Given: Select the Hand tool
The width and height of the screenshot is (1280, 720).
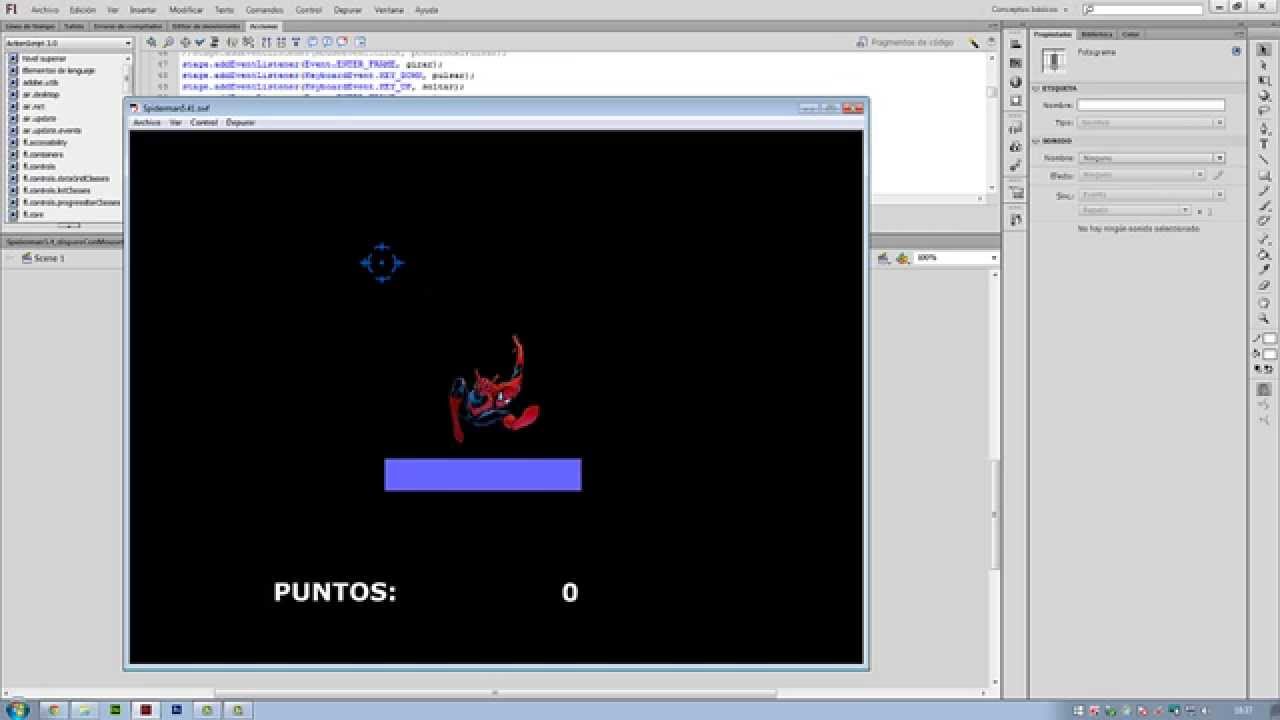Looking at the screenshot, I should point(1264,303).
